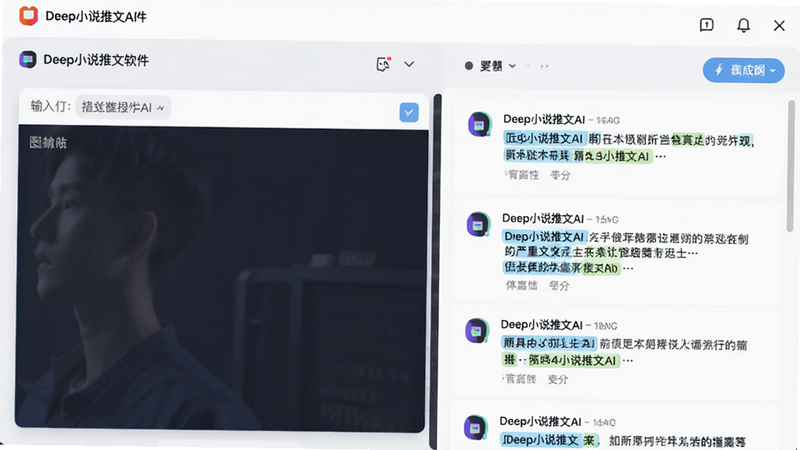Click the dark vertical divider handle between panels
Viewport: 800px width, 450px height.
tap(437, 270)
